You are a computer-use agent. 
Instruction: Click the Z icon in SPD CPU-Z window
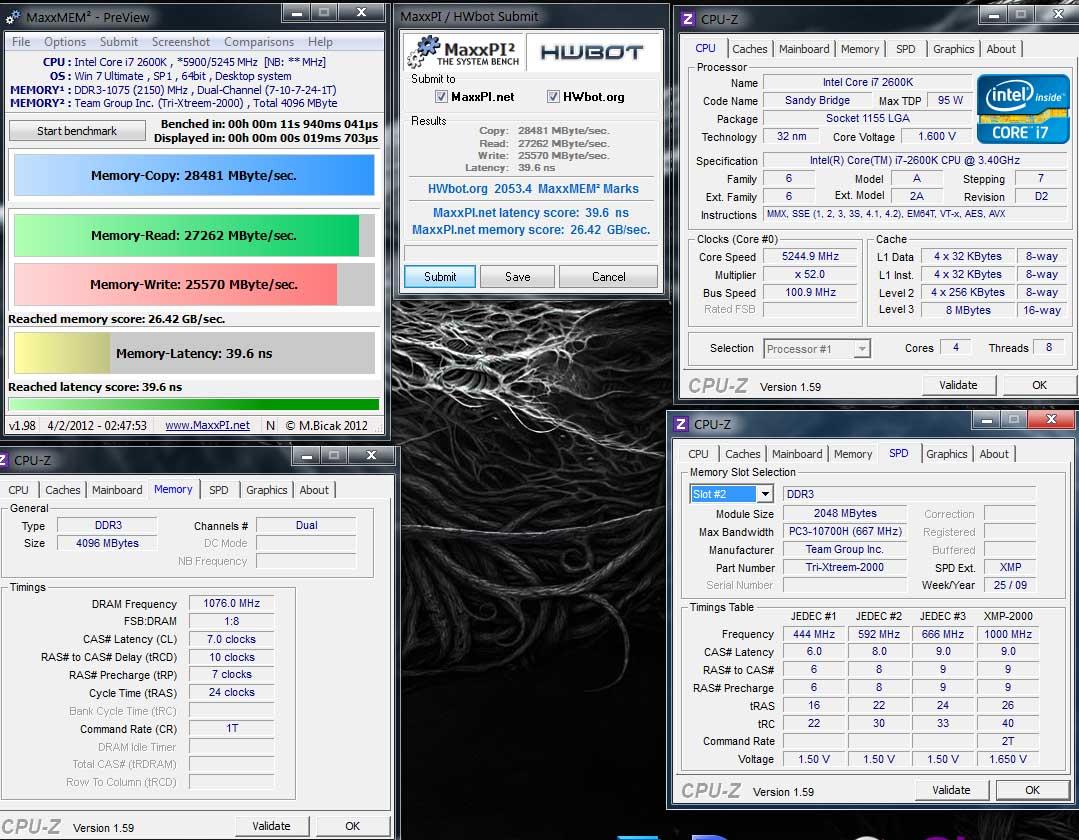[681, 424]
